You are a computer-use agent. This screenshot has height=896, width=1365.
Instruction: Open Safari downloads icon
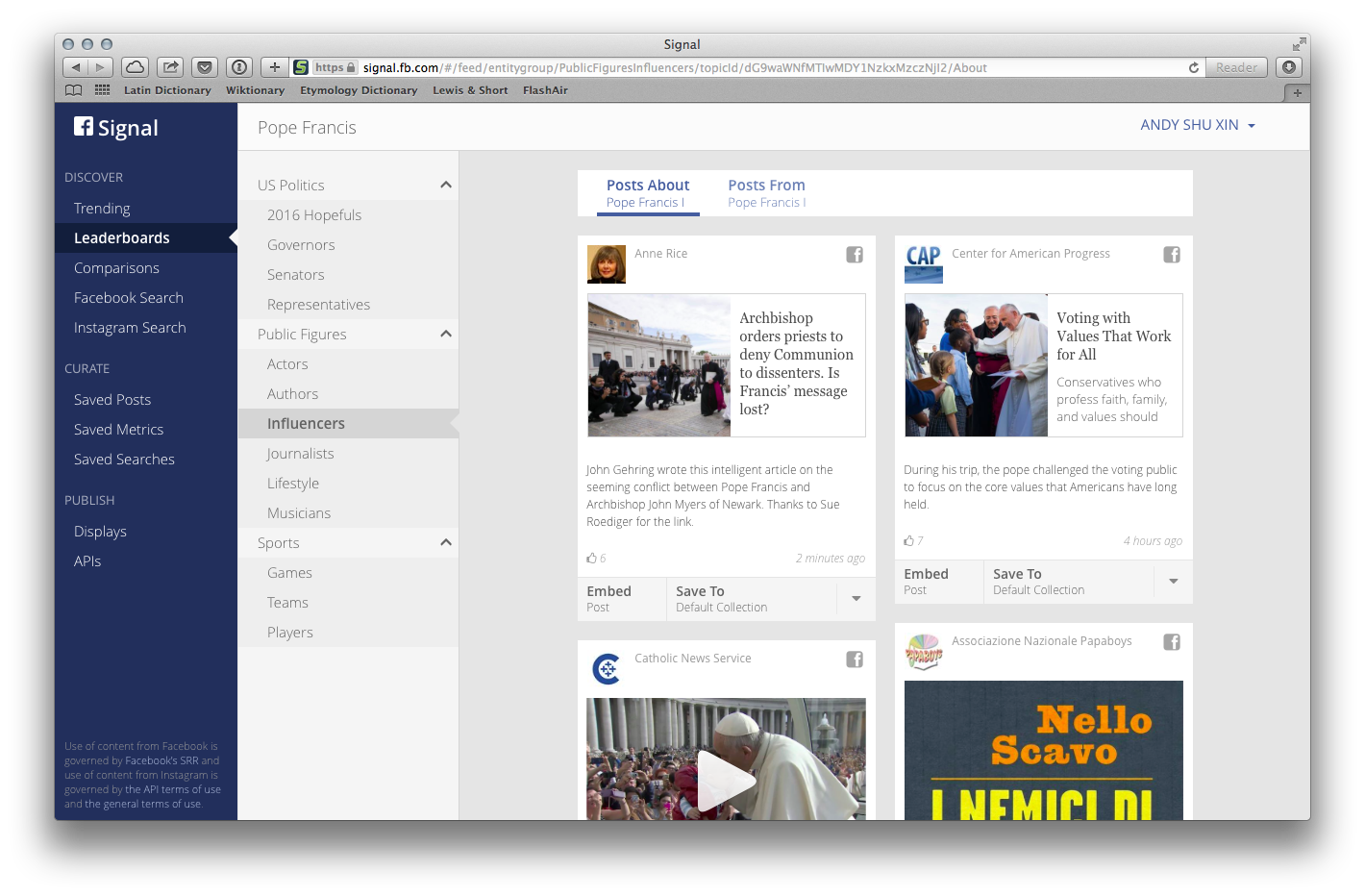(x=1289, y=67)
